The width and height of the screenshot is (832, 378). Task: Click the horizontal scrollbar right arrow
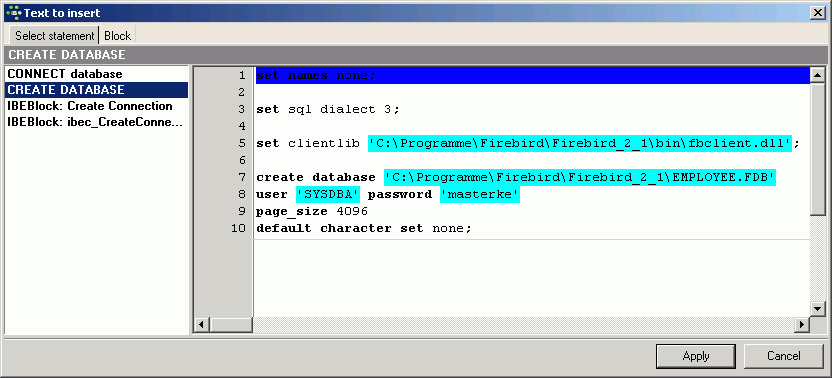click(x=802, y=324)
